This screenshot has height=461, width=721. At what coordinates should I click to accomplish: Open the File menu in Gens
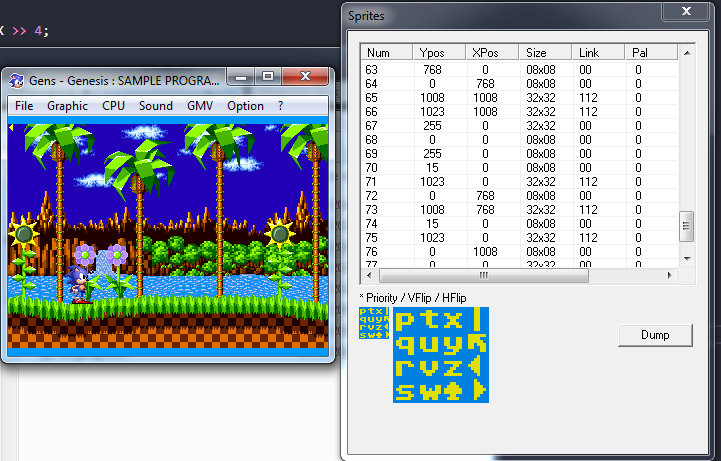tap(24, 106)
